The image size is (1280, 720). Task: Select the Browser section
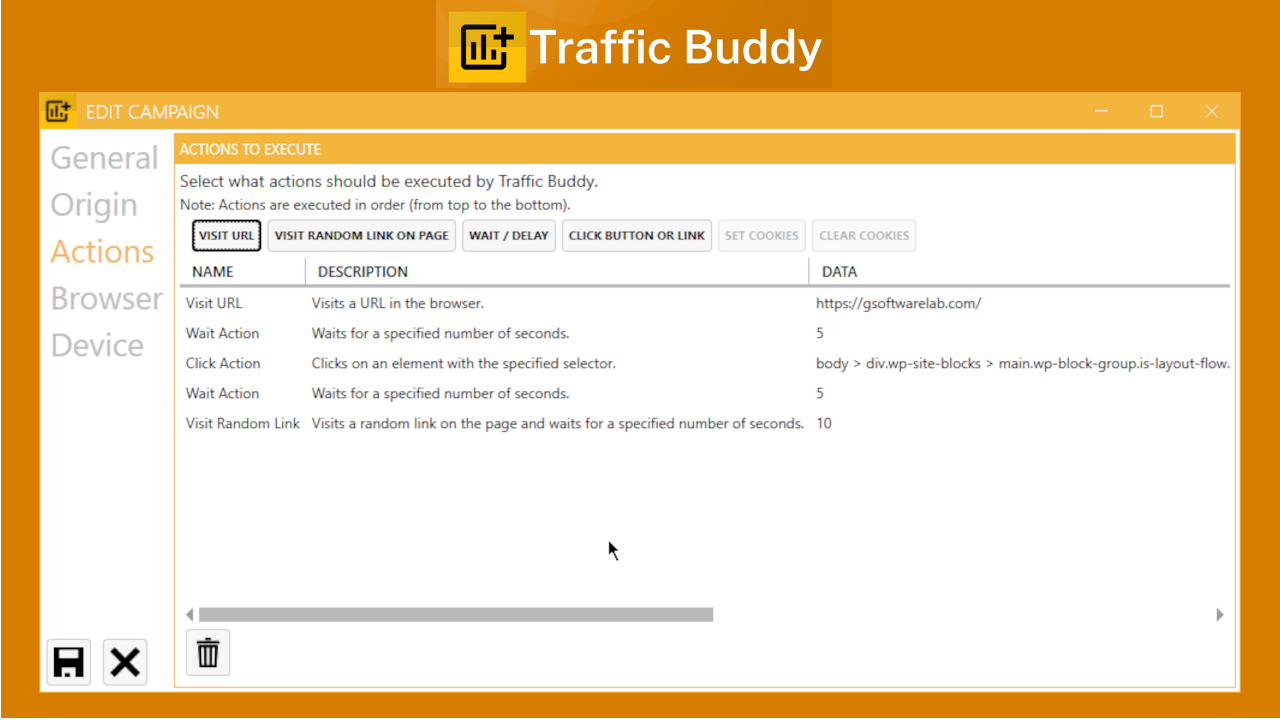pos(106,298)
